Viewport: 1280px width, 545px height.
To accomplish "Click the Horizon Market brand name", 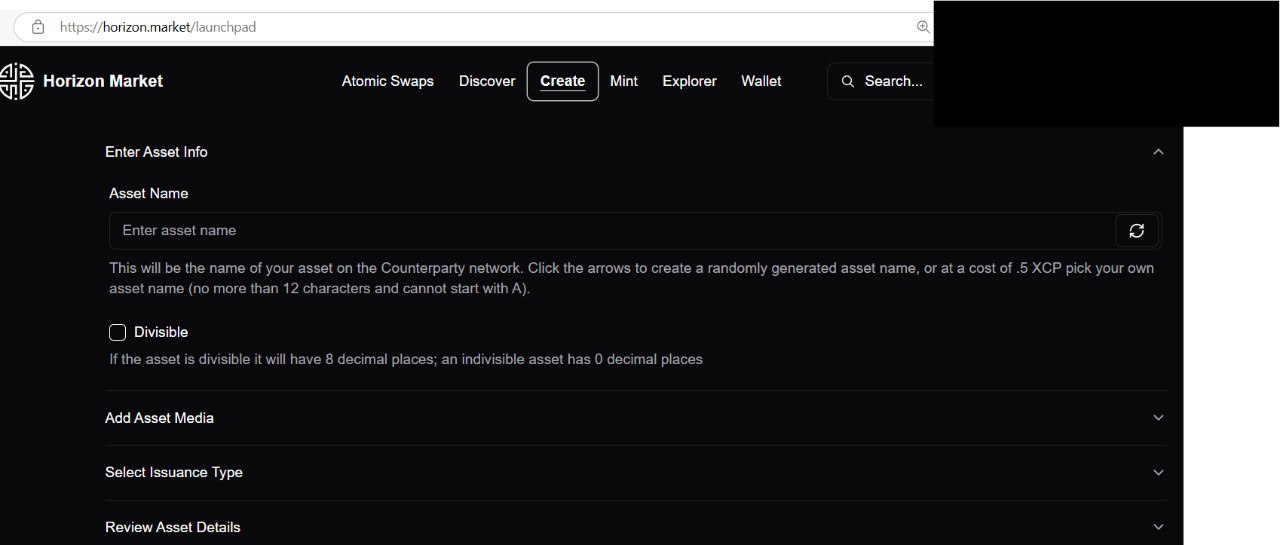I will [x=103, y=81].
